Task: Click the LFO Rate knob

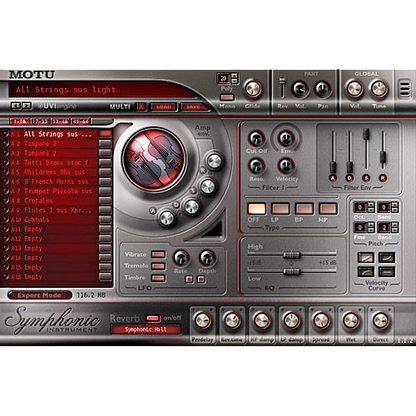Action: (x=181, y=258)
